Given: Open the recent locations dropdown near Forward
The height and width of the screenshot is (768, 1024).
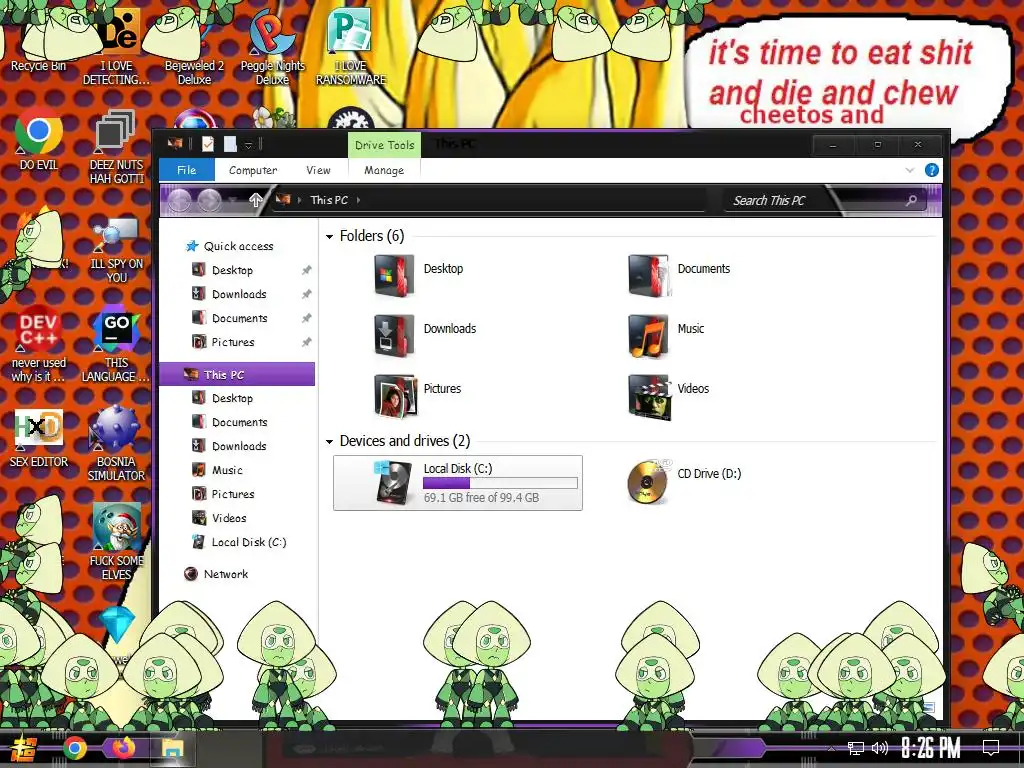Looking at the screenshot, I should click(x=232, y=200).
